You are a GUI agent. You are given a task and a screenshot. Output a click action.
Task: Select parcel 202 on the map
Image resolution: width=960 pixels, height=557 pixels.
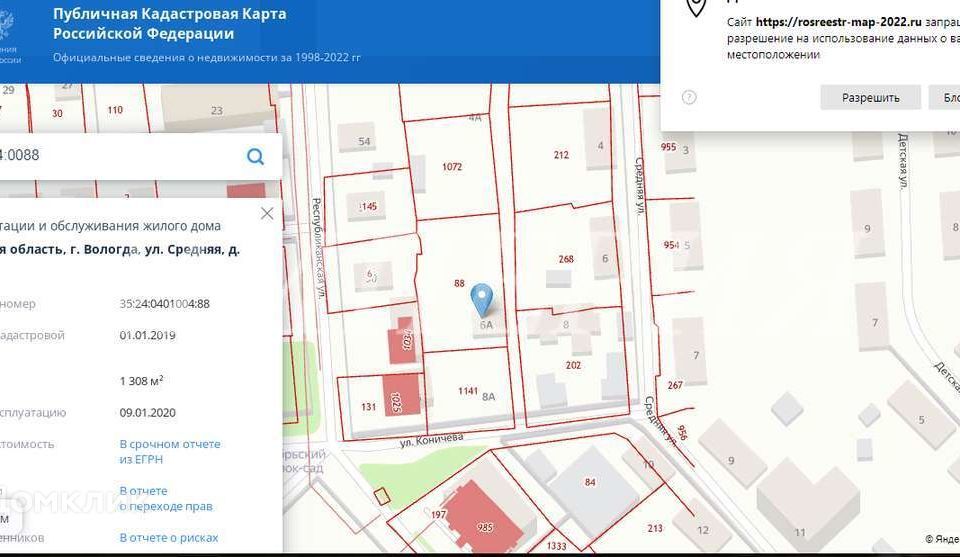coord(573,365)
